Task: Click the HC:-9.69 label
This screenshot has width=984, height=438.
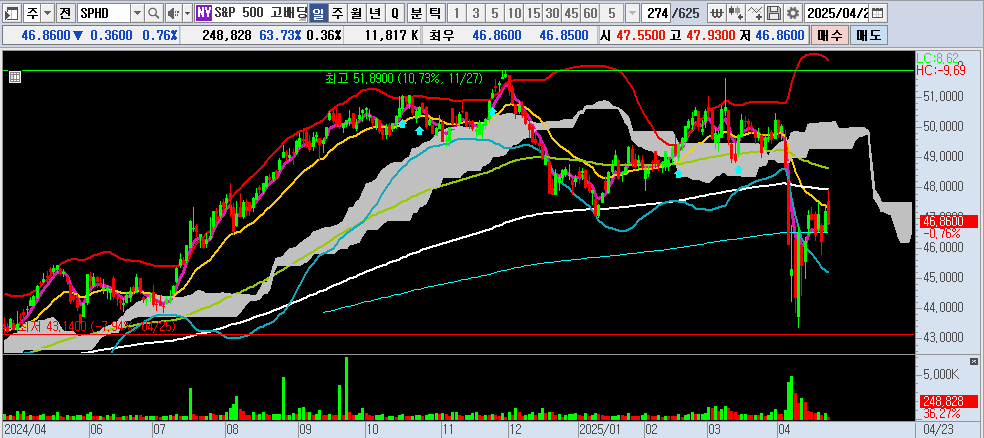Action: (x=940, y=69)
